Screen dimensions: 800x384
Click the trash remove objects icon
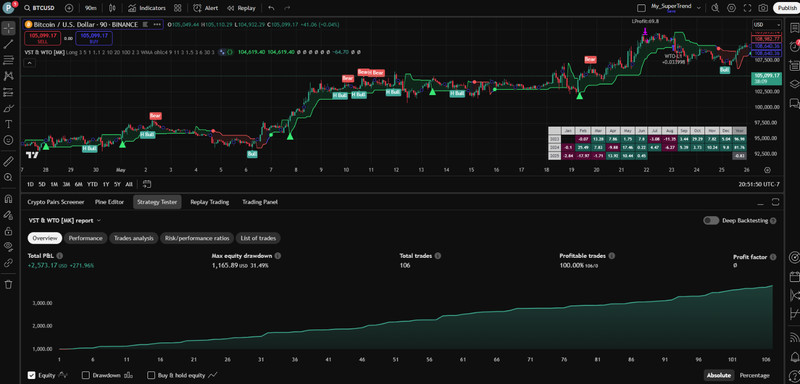tap(8, 285)
